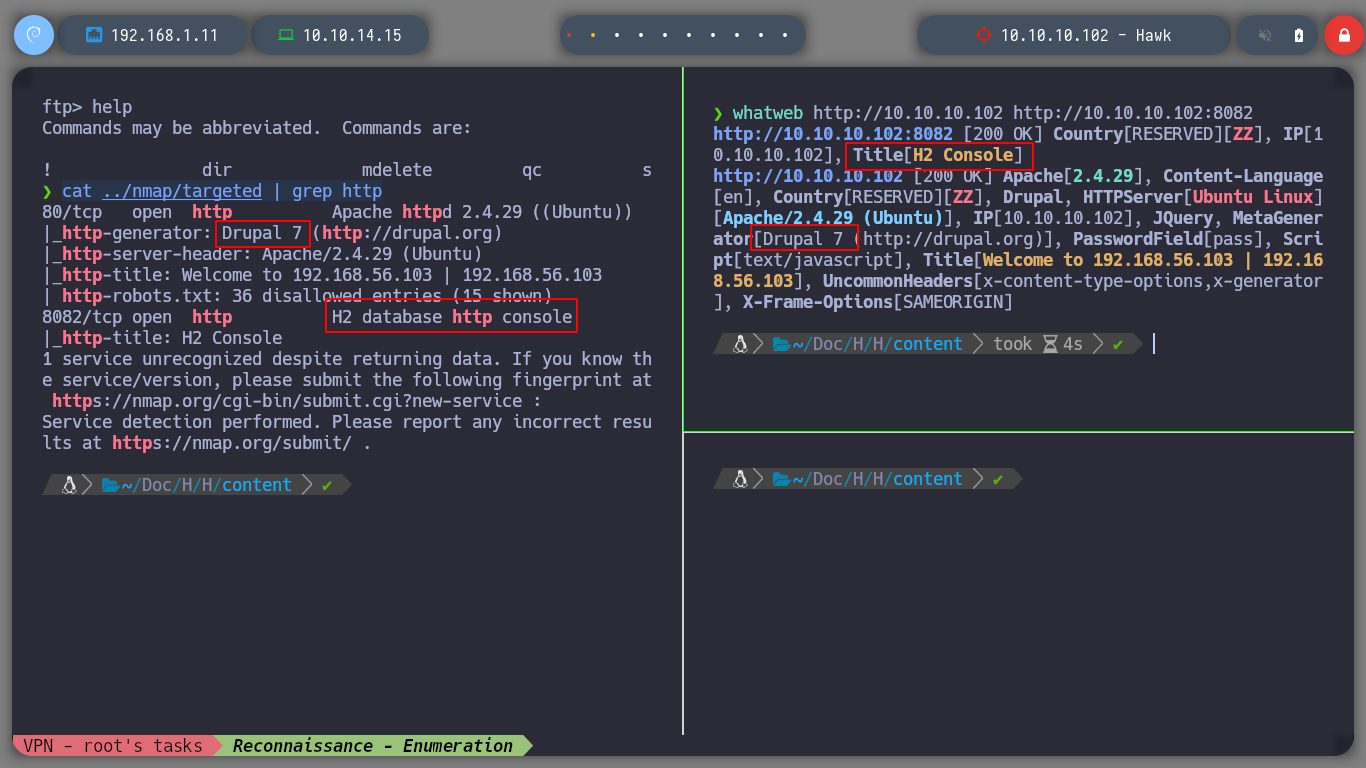Click the http://10.10.10.102:8082 URL in whatweb output
Image resolution: width=1366 pixels, height=768 pixels.
click(833, 134)
